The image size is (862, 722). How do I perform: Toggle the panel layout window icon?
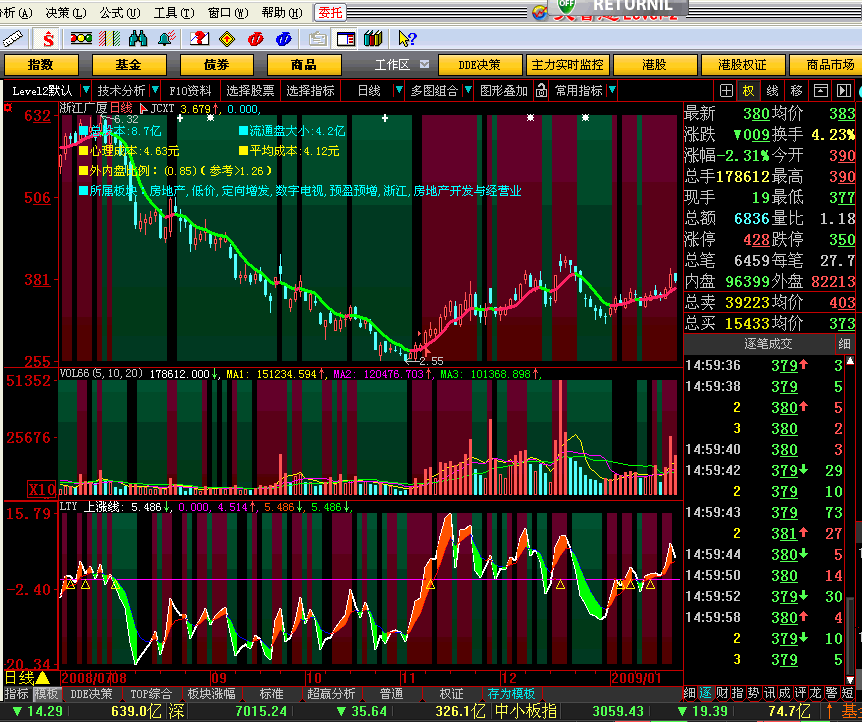(x=346, y=39)
